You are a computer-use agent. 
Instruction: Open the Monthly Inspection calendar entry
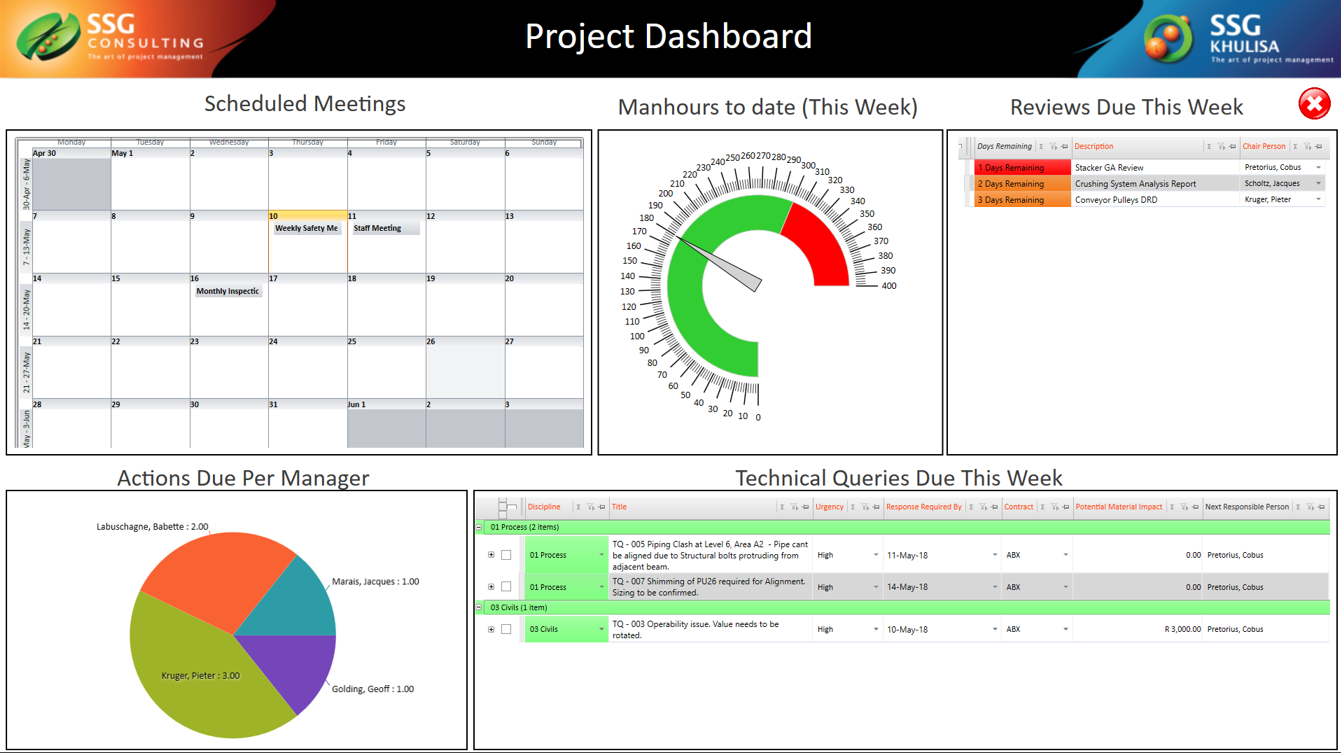click(x=228, y=290)
